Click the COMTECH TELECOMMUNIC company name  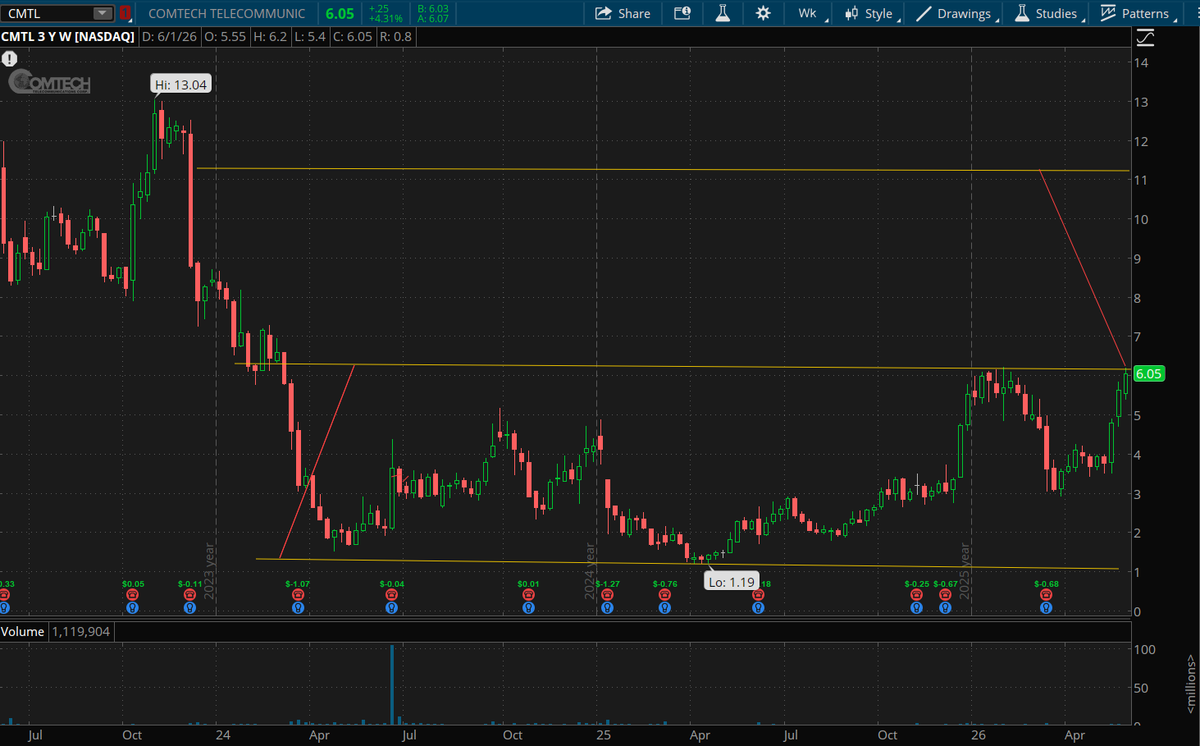[227, 13]
